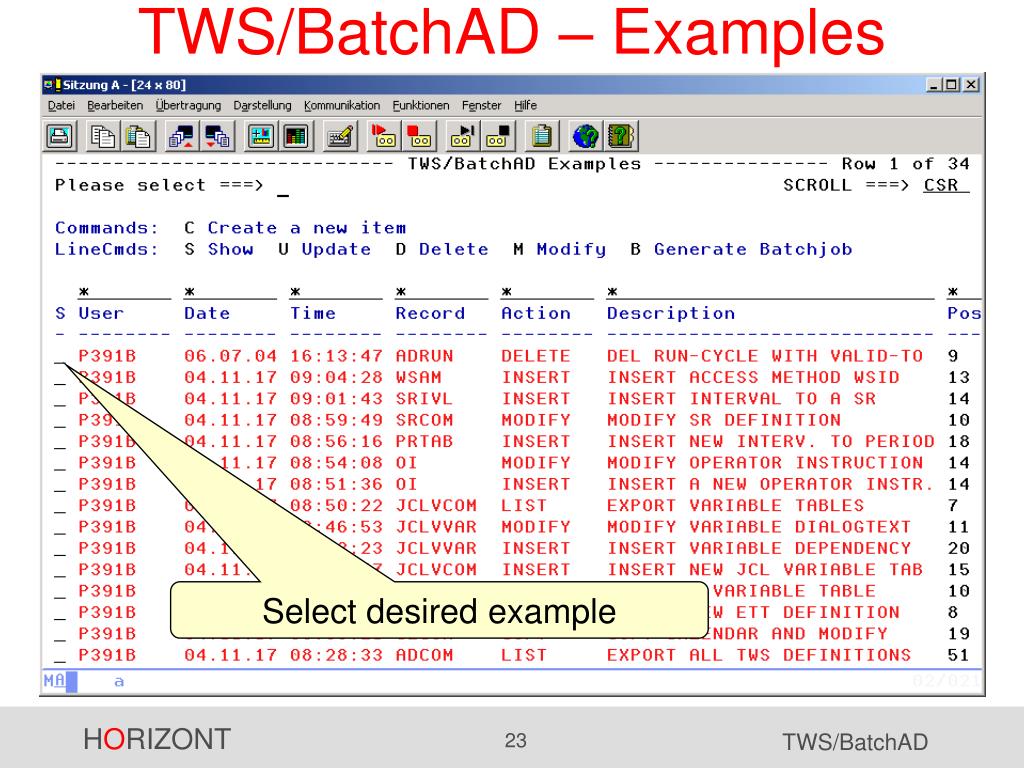Open the Übertragung menu
The width and height of the screenshot is (1024, 768).
coord(188,105)
